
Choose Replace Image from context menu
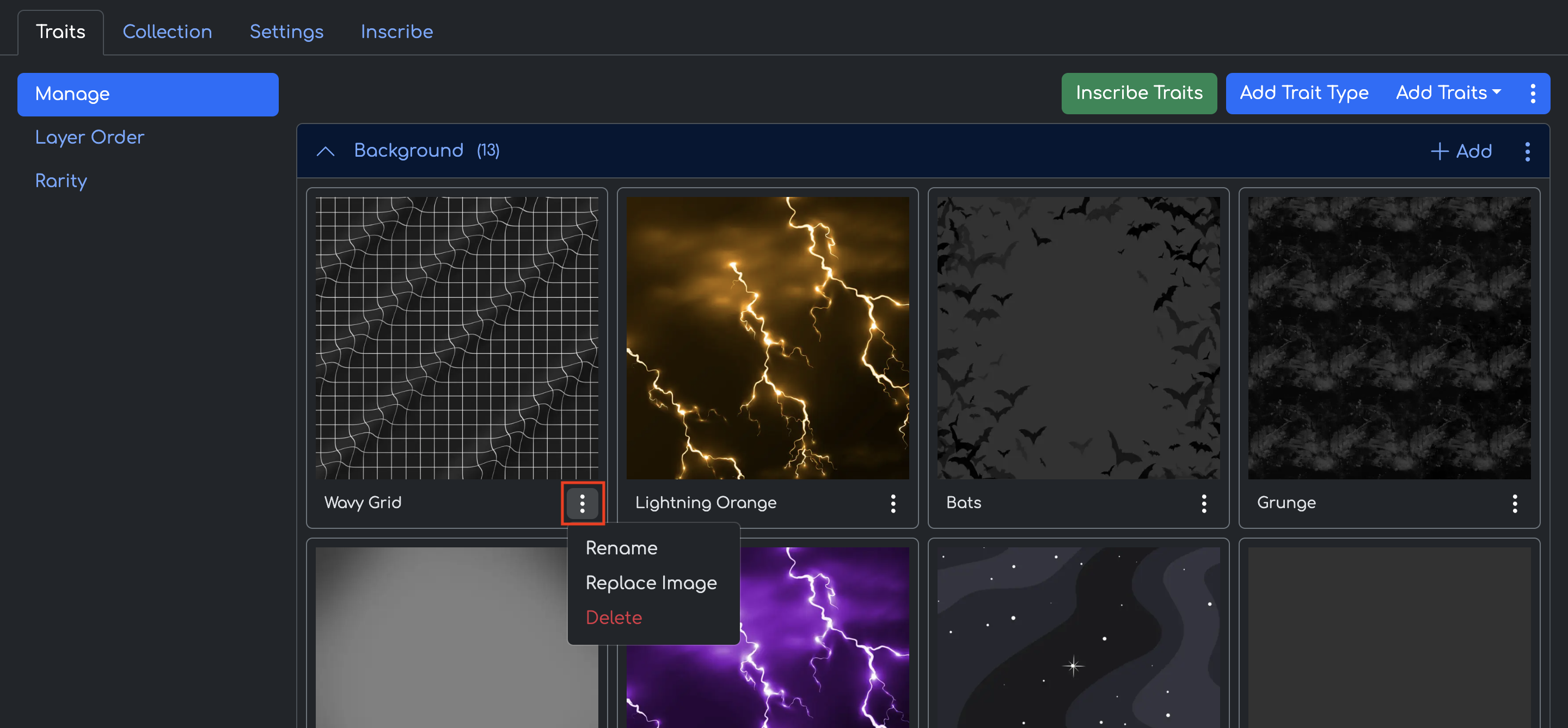click(x=651, y=582)
